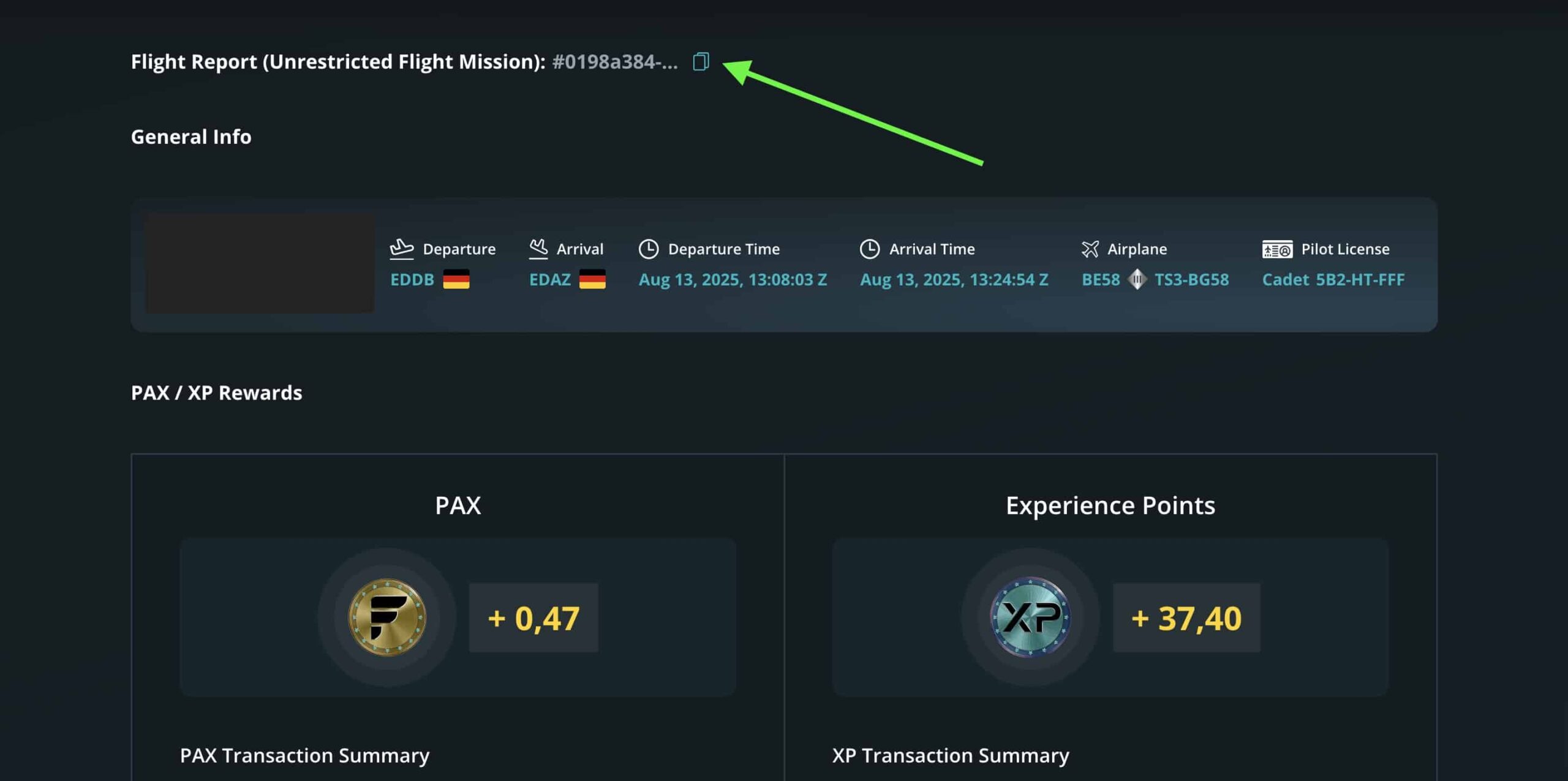Click the Airplane icon
The height and width of the screenshot is (781, 1568).
point(1090,249)
